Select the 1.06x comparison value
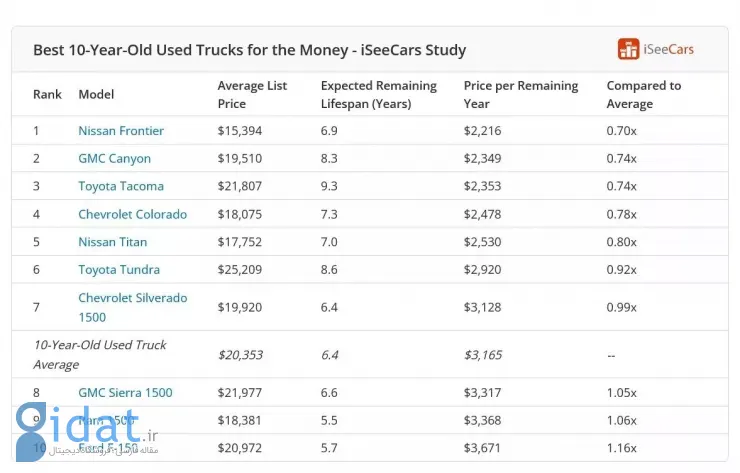The height and width of the screenshot is (473, 740). (622, 420)
